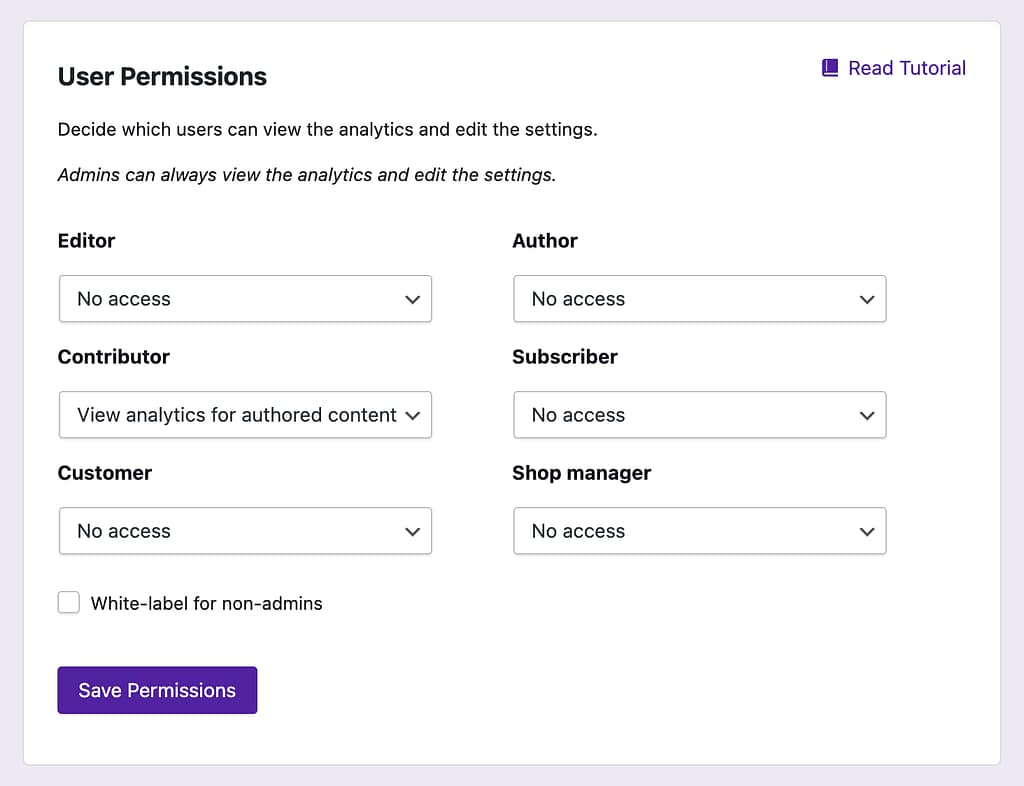Click the chevron on the Subscriber dropdown
The height and width of the screenshot is (786, 1024).
pos(866,414)
